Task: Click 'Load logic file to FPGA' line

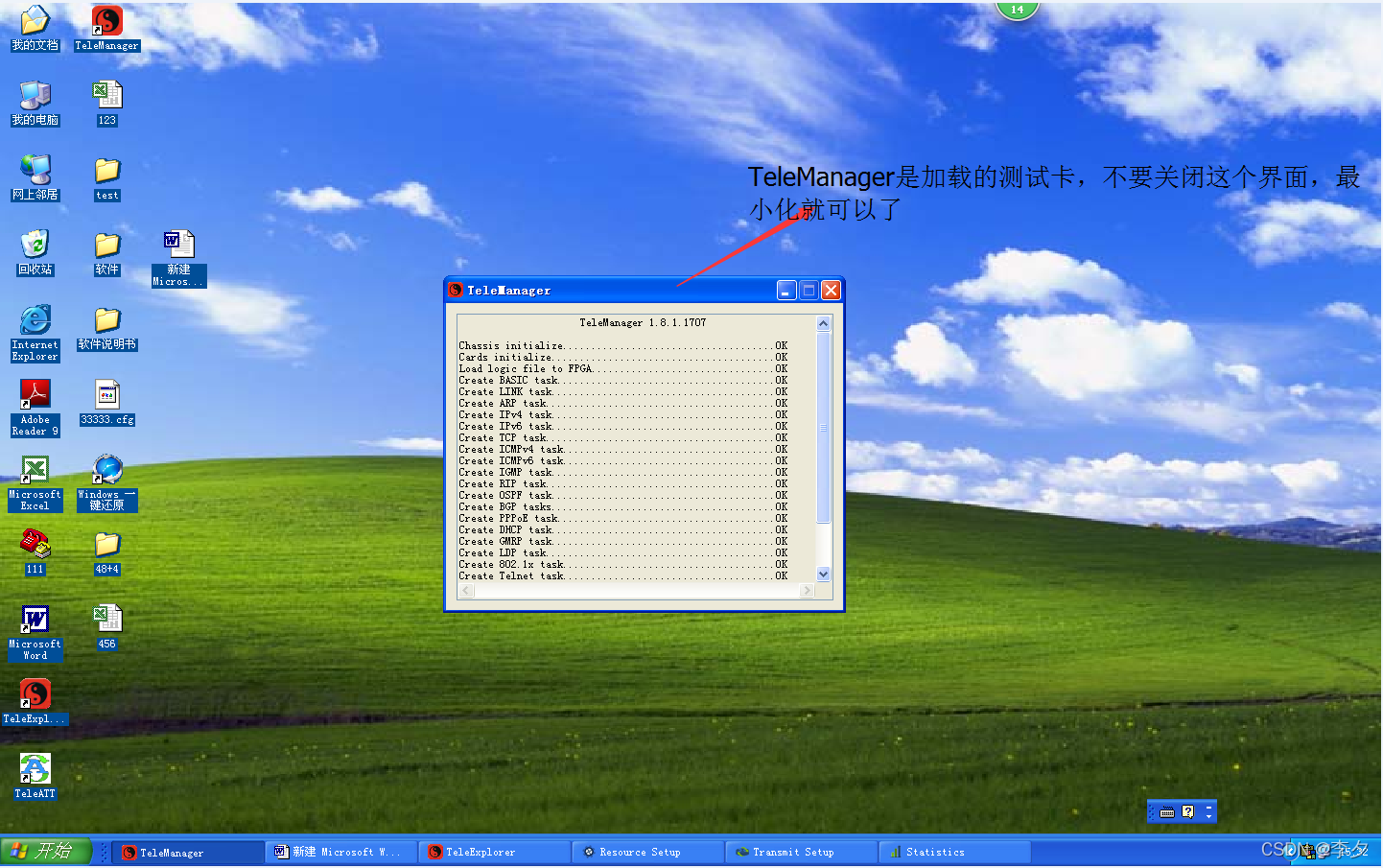Action: click(x=623, y=369)
